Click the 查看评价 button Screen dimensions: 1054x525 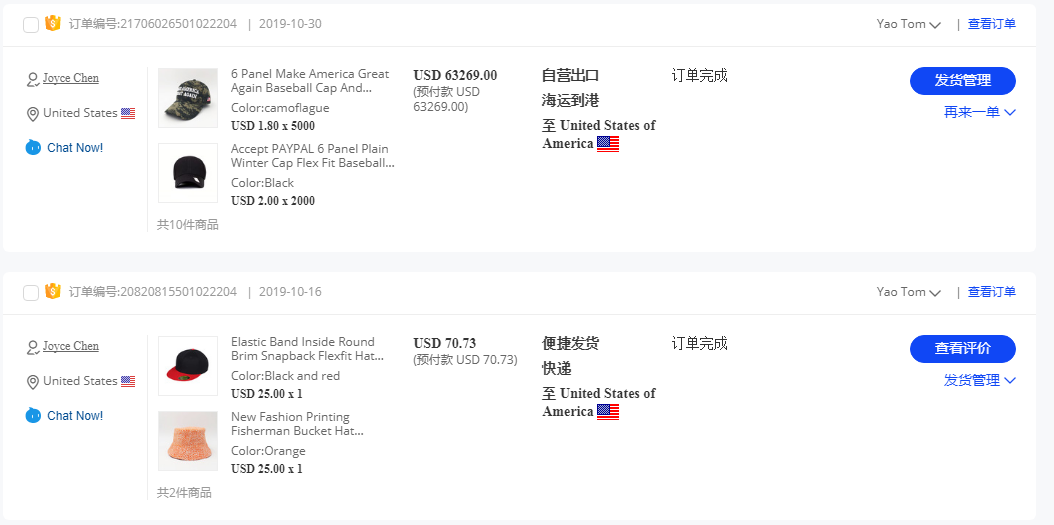(962, 349)
